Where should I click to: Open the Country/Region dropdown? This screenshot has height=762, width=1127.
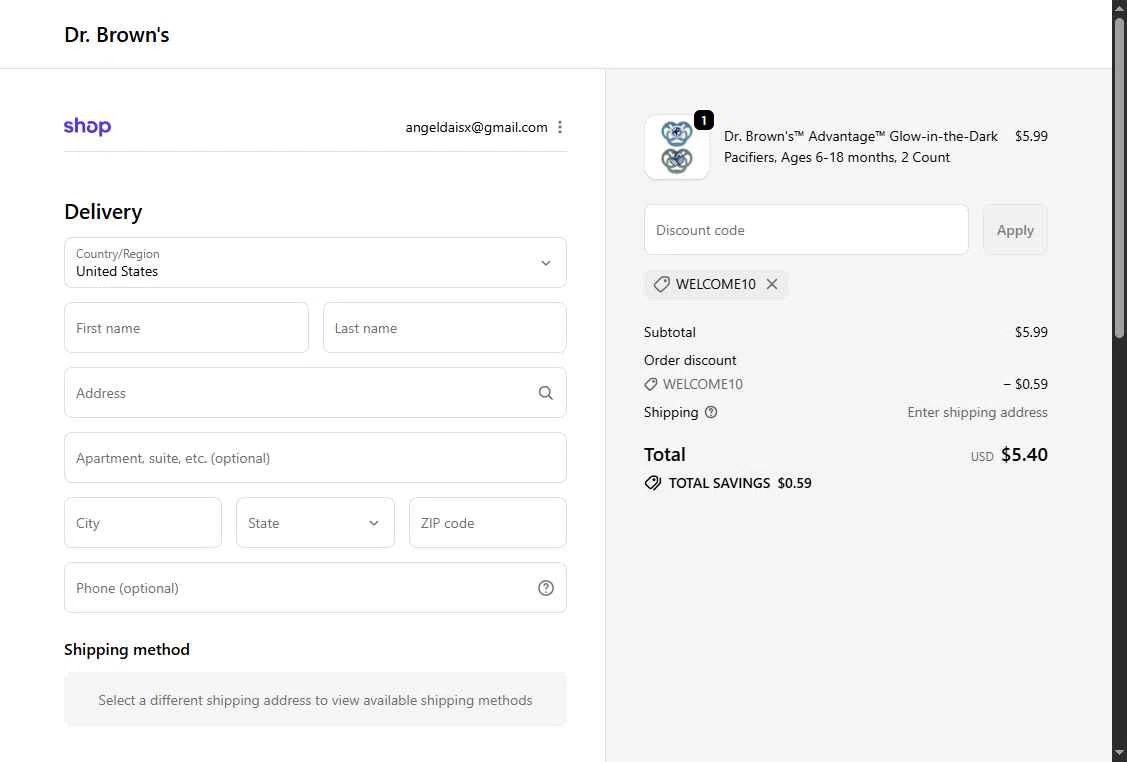coord(315,262)
